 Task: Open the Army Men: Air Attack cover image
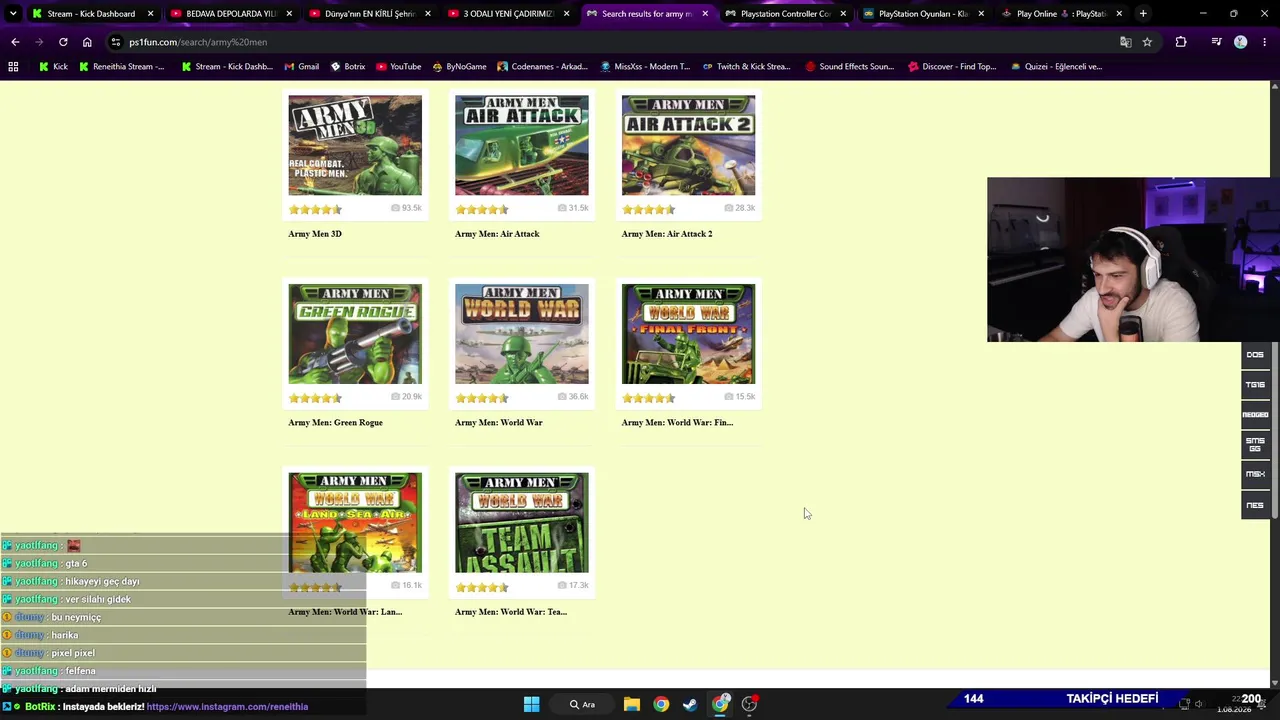pos(522,145)
